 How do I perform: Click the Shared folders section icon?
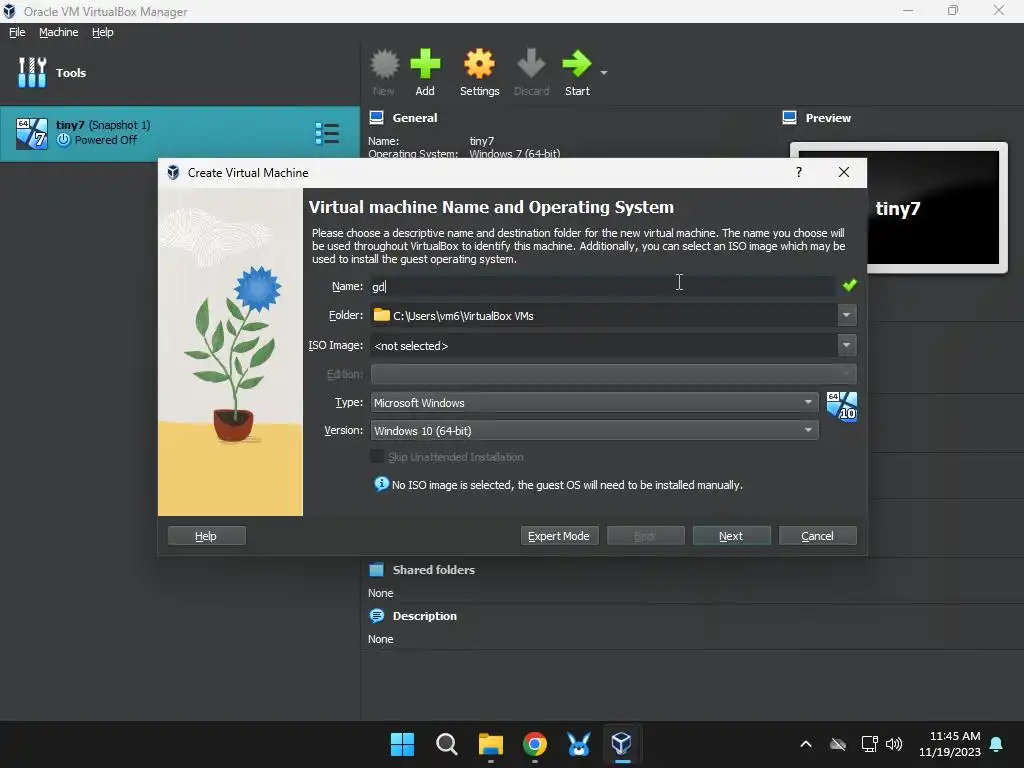click(x=376, y=569)
